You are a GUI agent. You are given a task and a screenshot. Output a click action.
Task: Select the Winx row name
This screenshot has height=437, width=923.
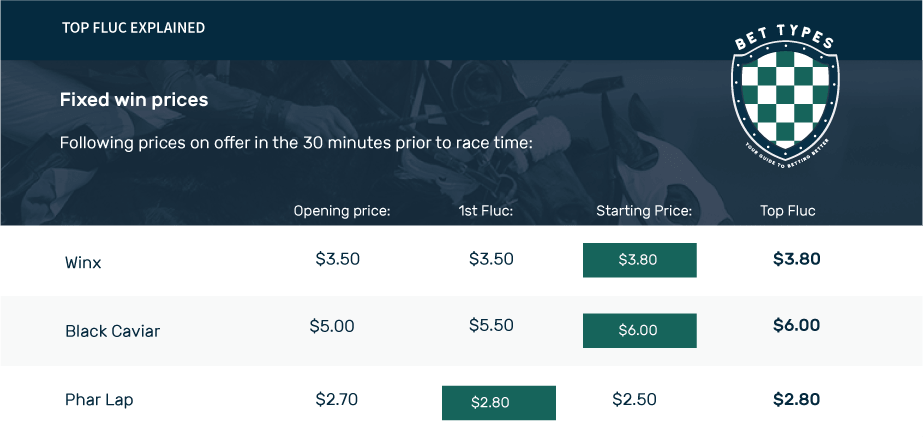point(83,263)
